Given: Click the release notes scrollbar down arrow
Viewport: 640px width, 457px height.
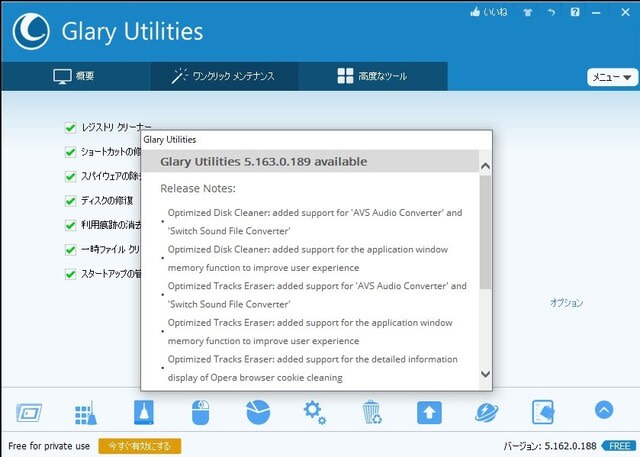Looking at the screenshot, I should [x=485, y=374].
